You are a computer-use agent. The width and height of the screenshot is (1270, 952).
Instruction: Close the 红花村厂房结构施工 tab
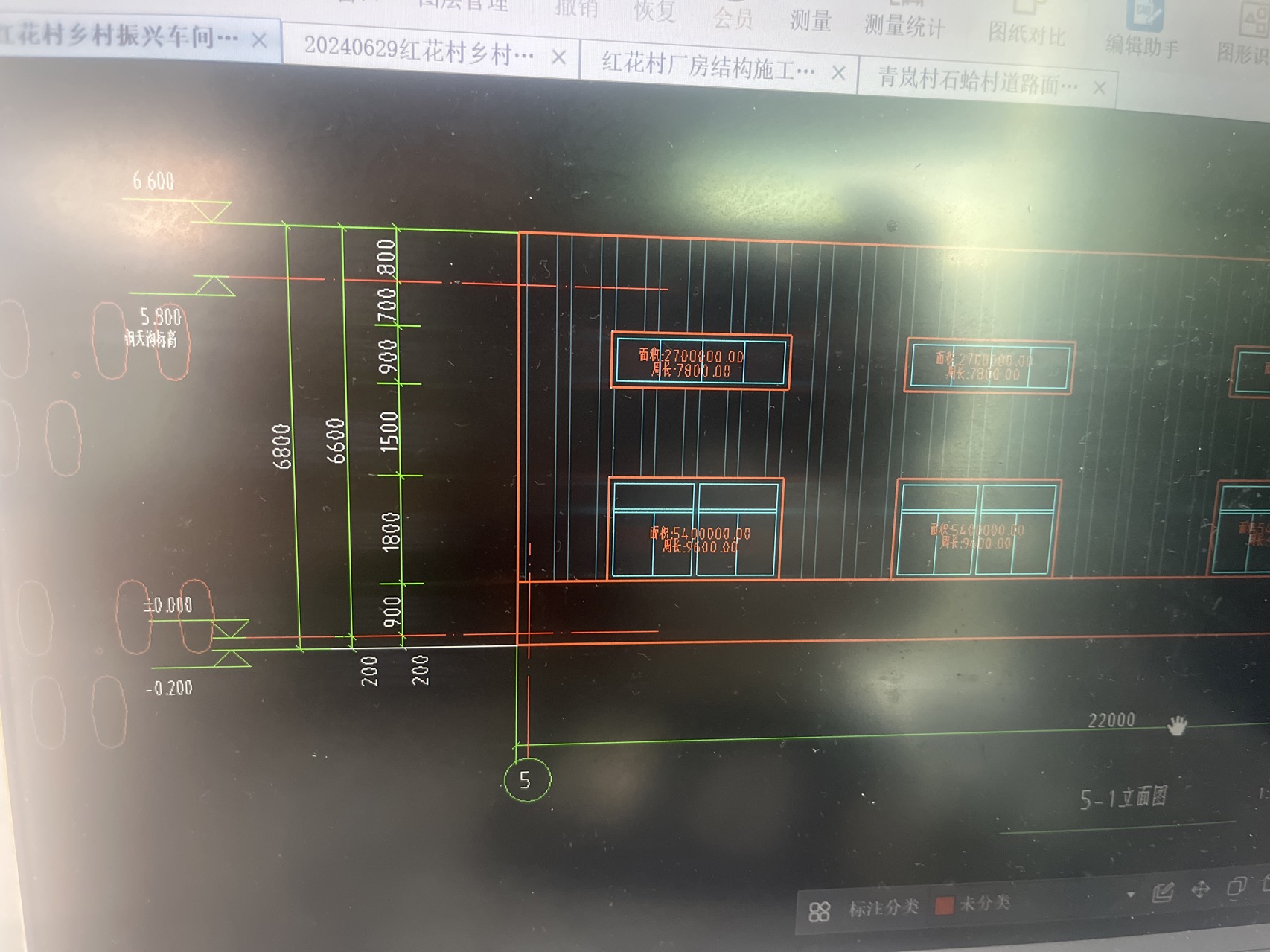[x=838, y=72]
